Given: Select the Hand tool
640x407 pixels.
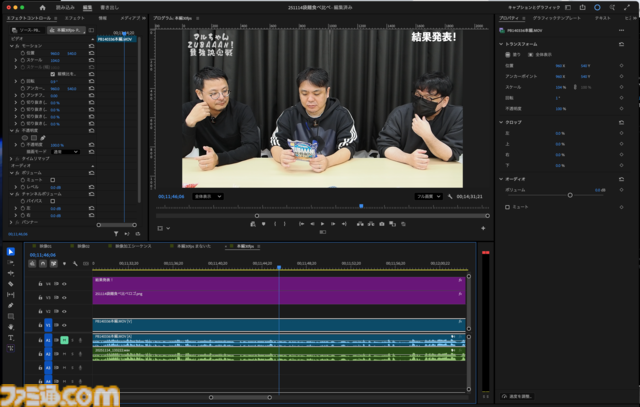Looking at the screenshot, I should click(x=11, y=326).
